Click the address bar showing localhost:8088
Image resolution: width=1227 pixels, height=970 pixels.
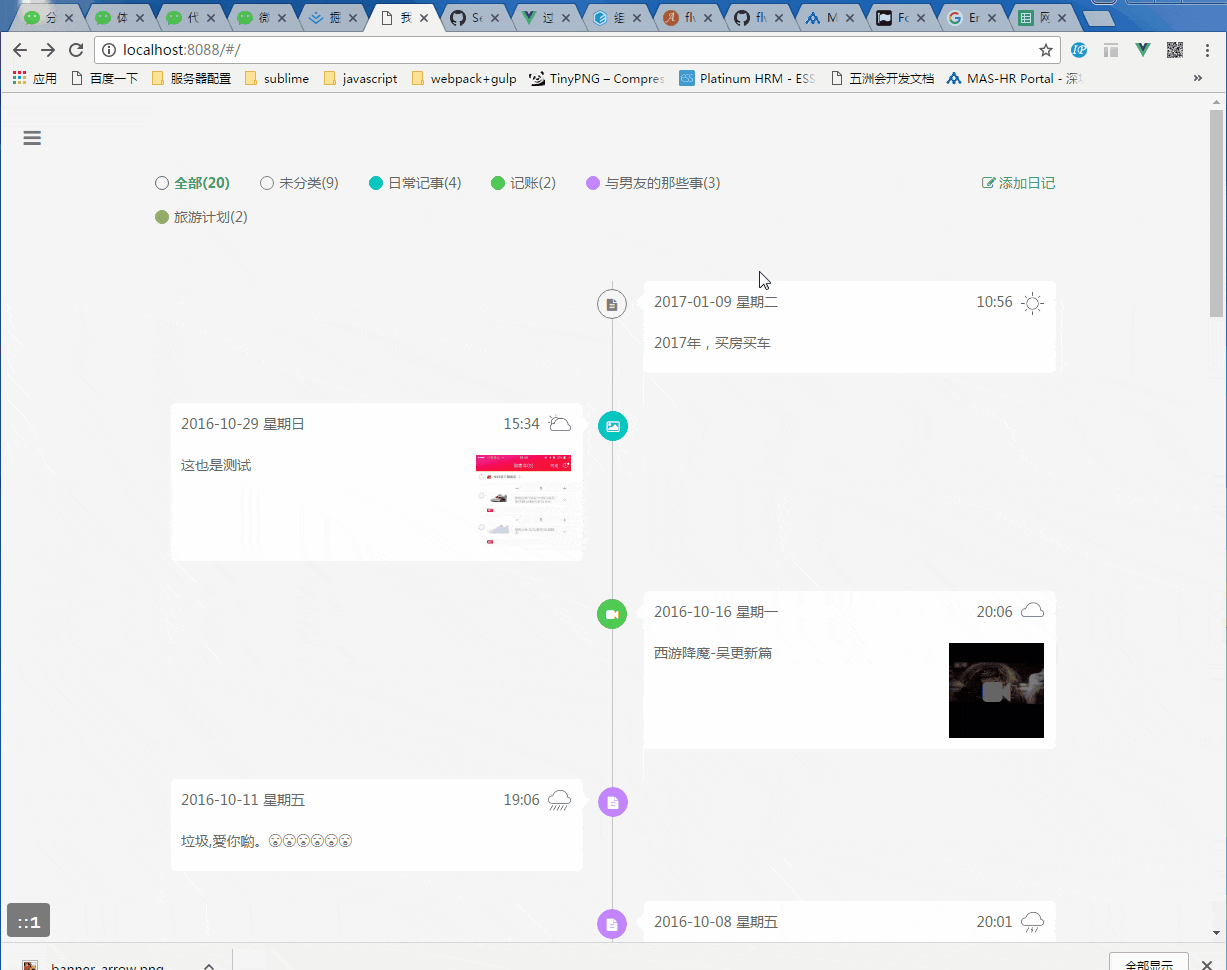click(577, 50)
